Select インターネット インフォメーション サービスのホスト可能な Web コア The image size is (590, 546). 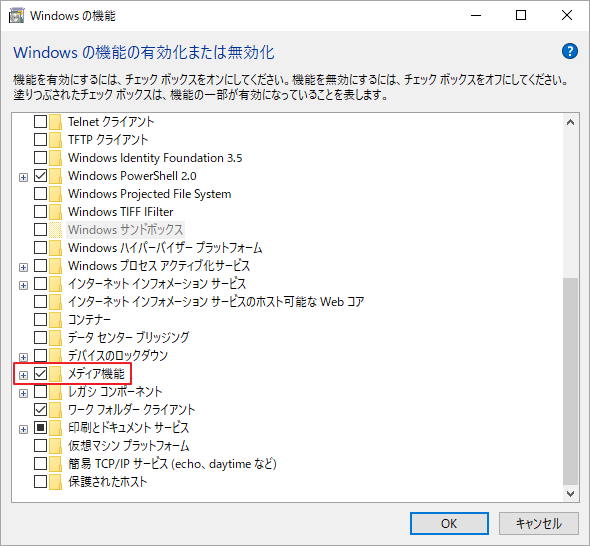coord(216,302)
